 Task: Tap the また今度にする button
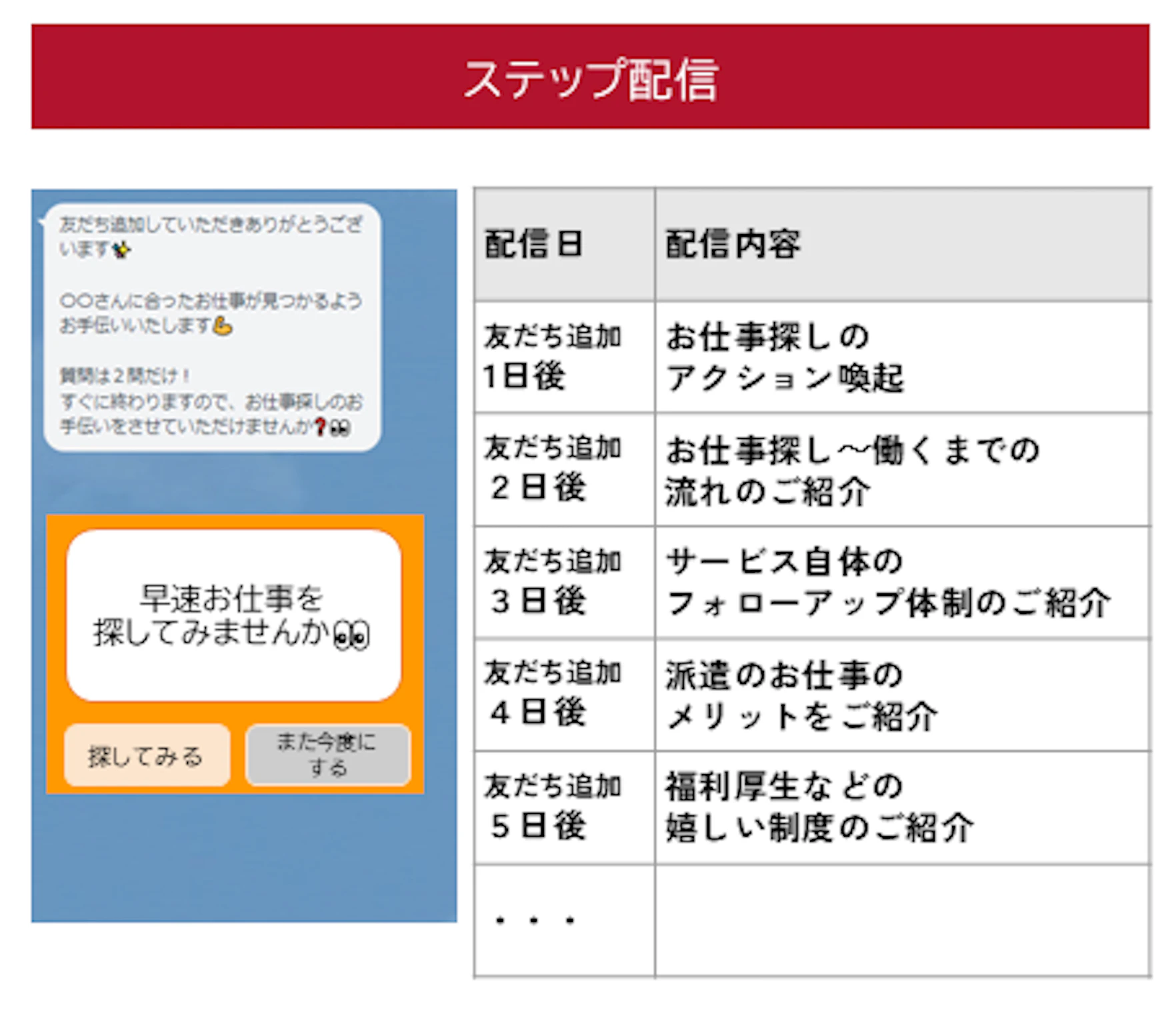click(x=328, y=755)
